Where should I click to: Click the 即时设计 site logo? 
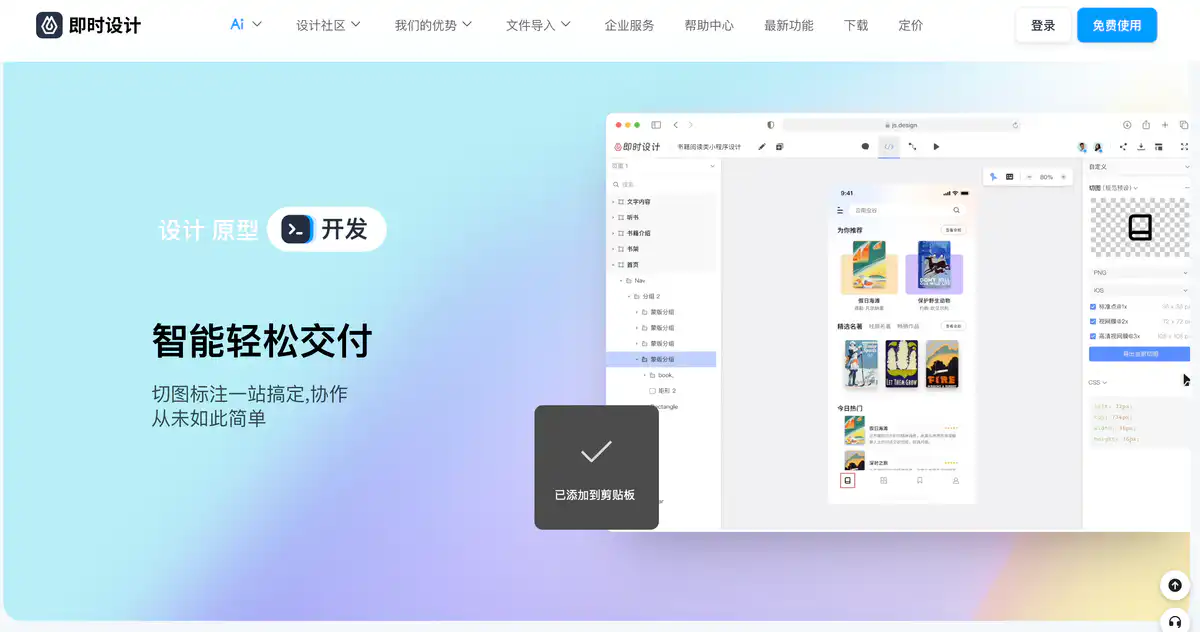click(x=88, y=25)
